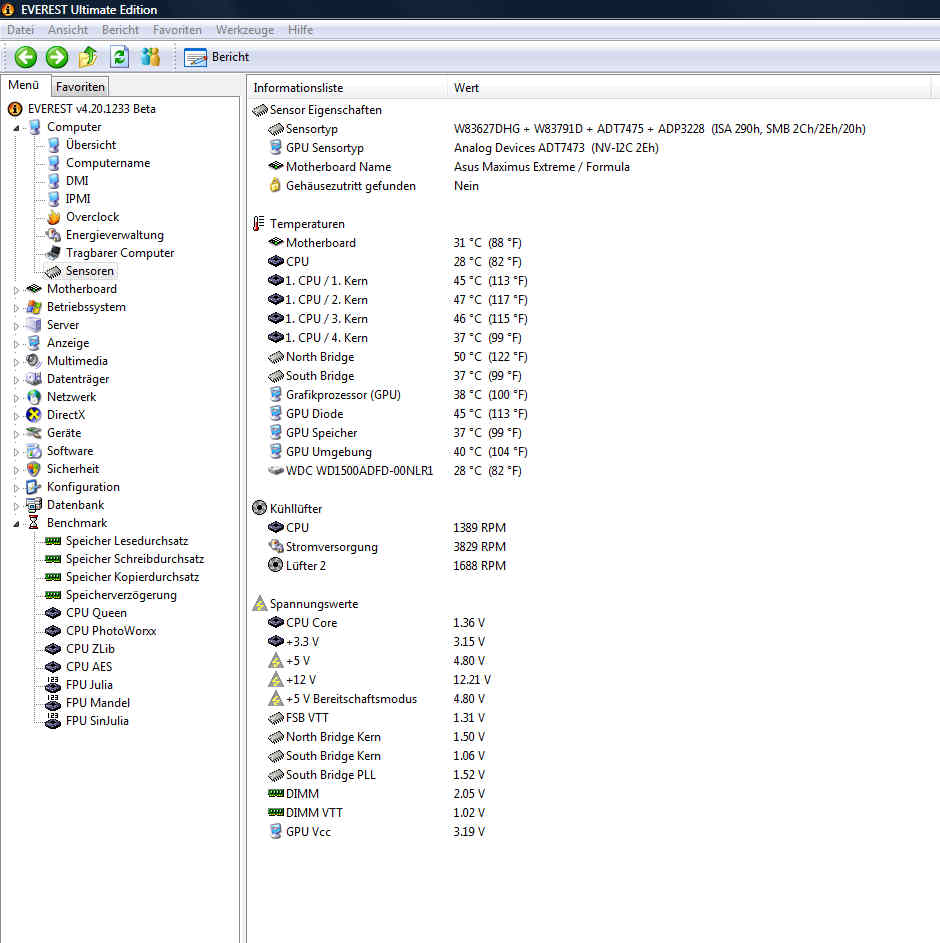Open the Datei menu
The image size is (940, 943).
pos(20,29)
